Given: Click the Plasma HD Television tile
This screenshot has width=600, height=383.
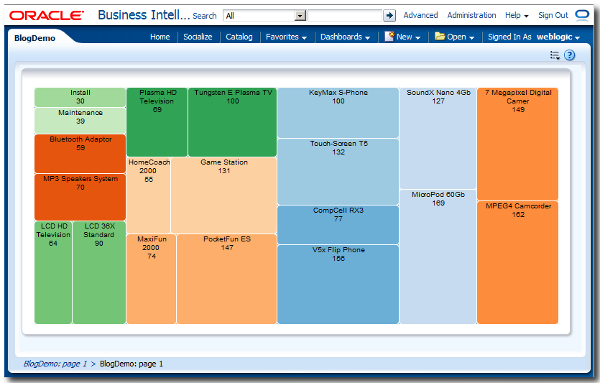Looking at the screenshot, I should (157, 122).
